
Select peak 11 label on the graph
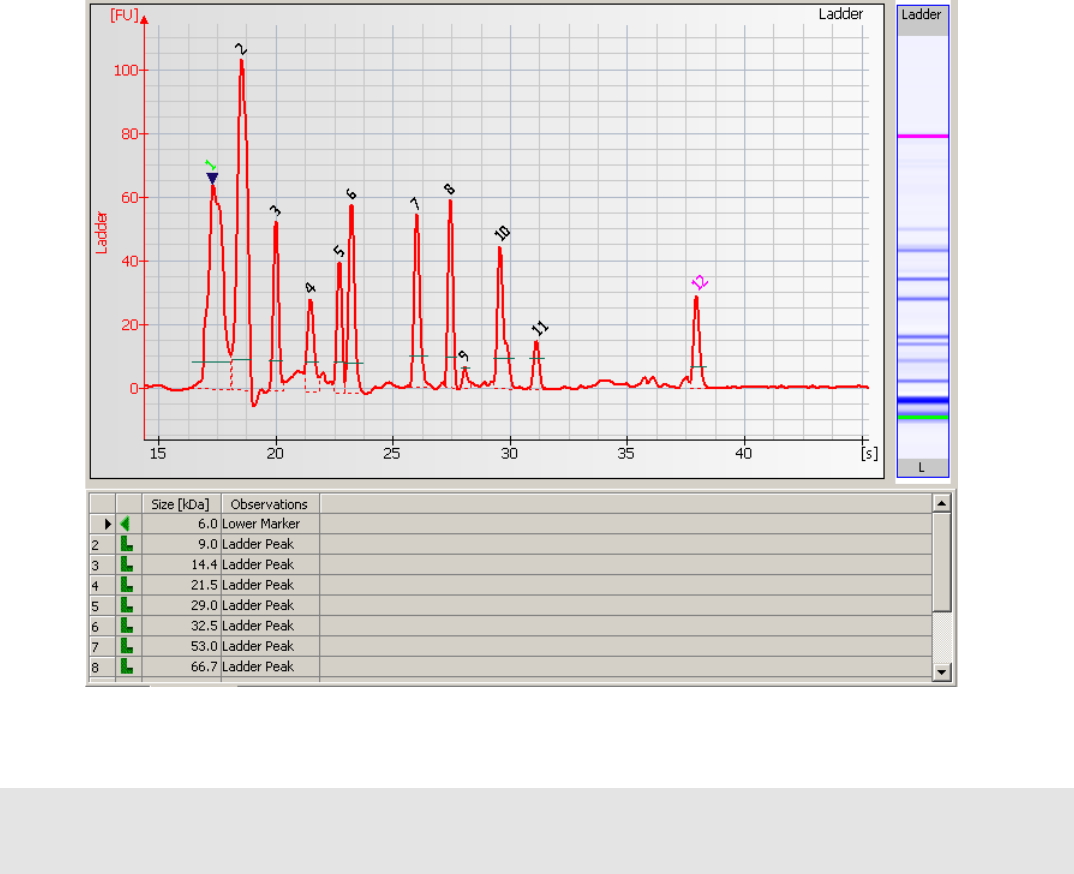tap(540, 329)
